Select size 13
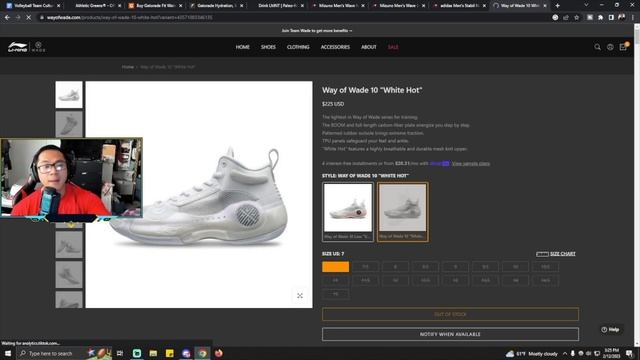640x360 pixels. tap(455, 280)
